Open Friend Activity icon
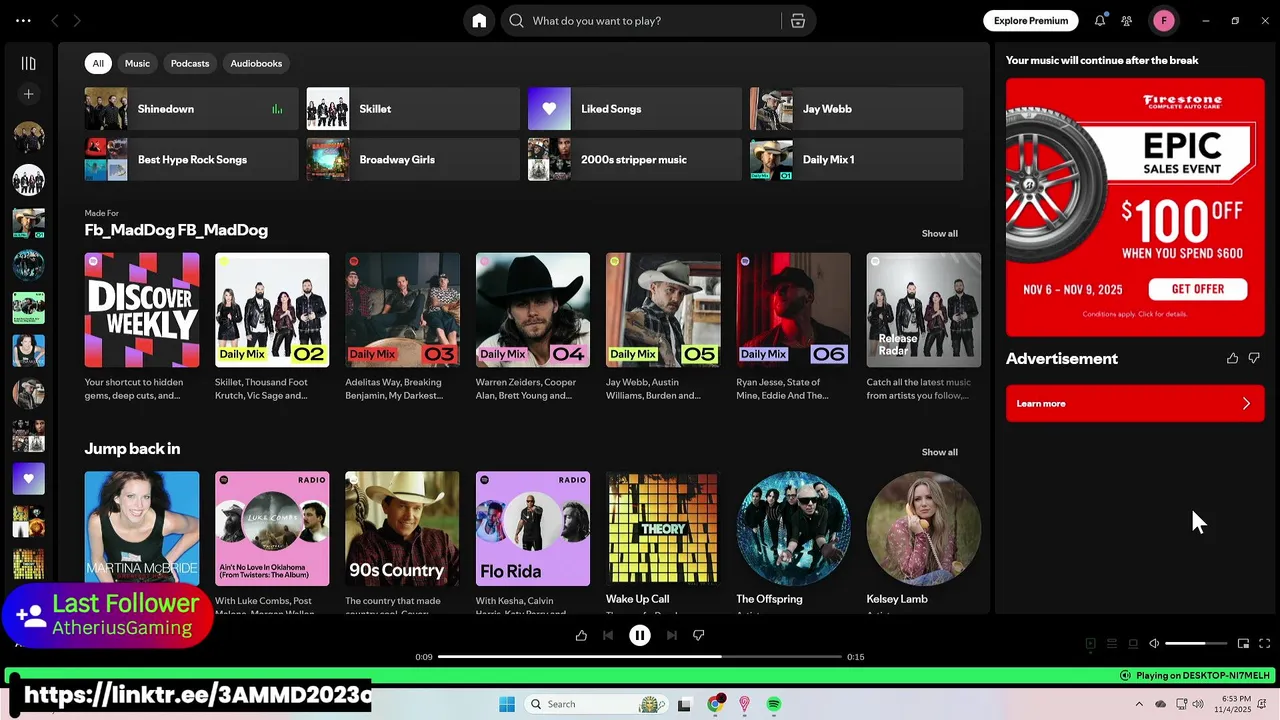The height and width of the screenshot is (720, 1280). tap(1127, 20)
